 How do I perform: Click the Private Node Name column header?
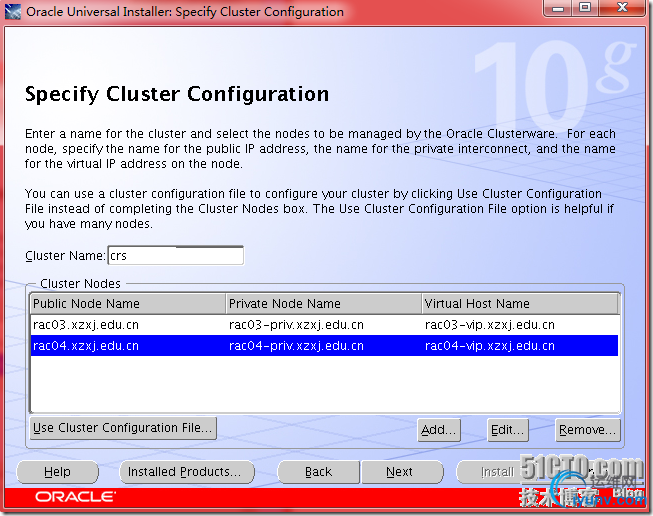pyautogui.click(x=324, y=304)
